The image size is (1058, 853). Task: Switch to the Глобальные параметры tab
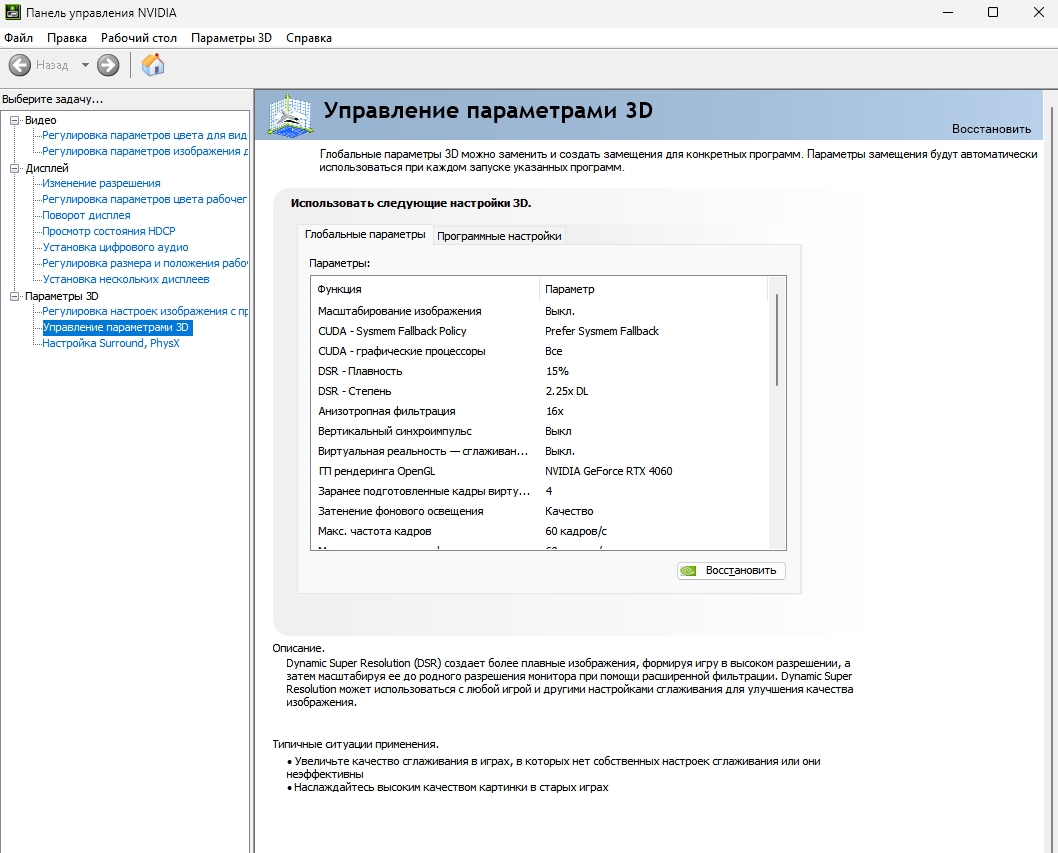(364, 234)
